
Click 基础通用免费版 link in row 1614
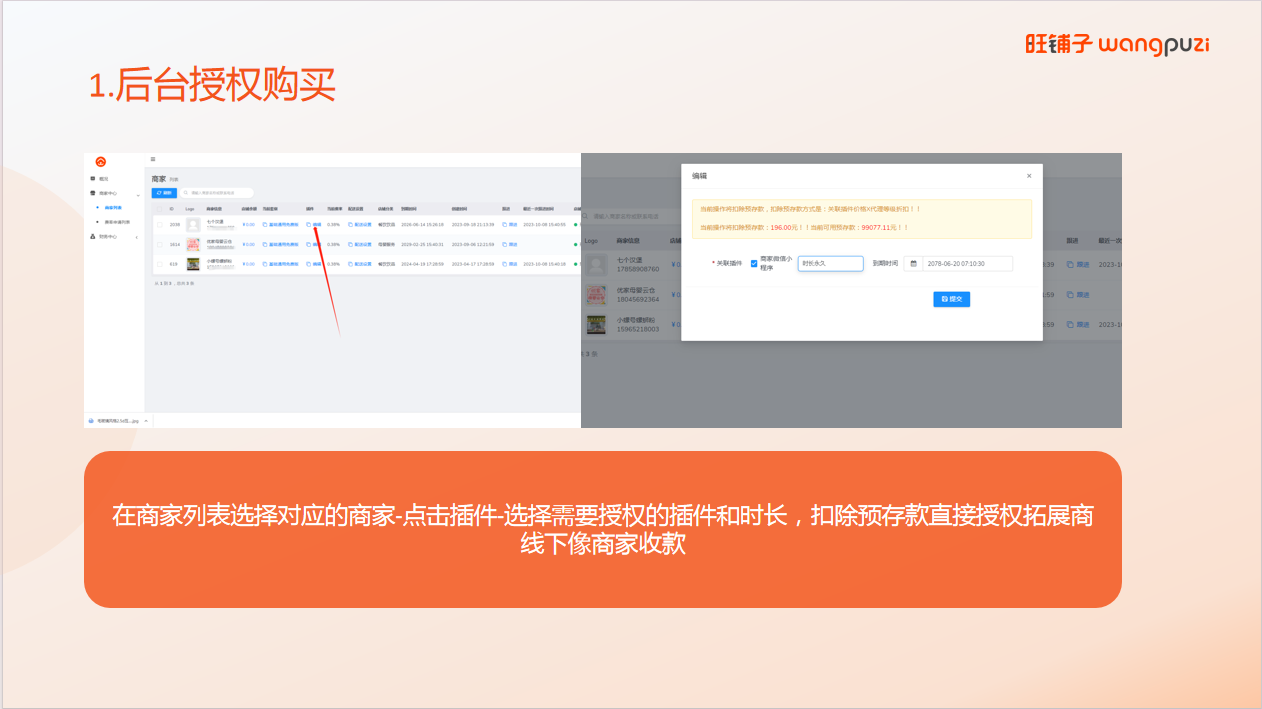click(x=283, y=244)
